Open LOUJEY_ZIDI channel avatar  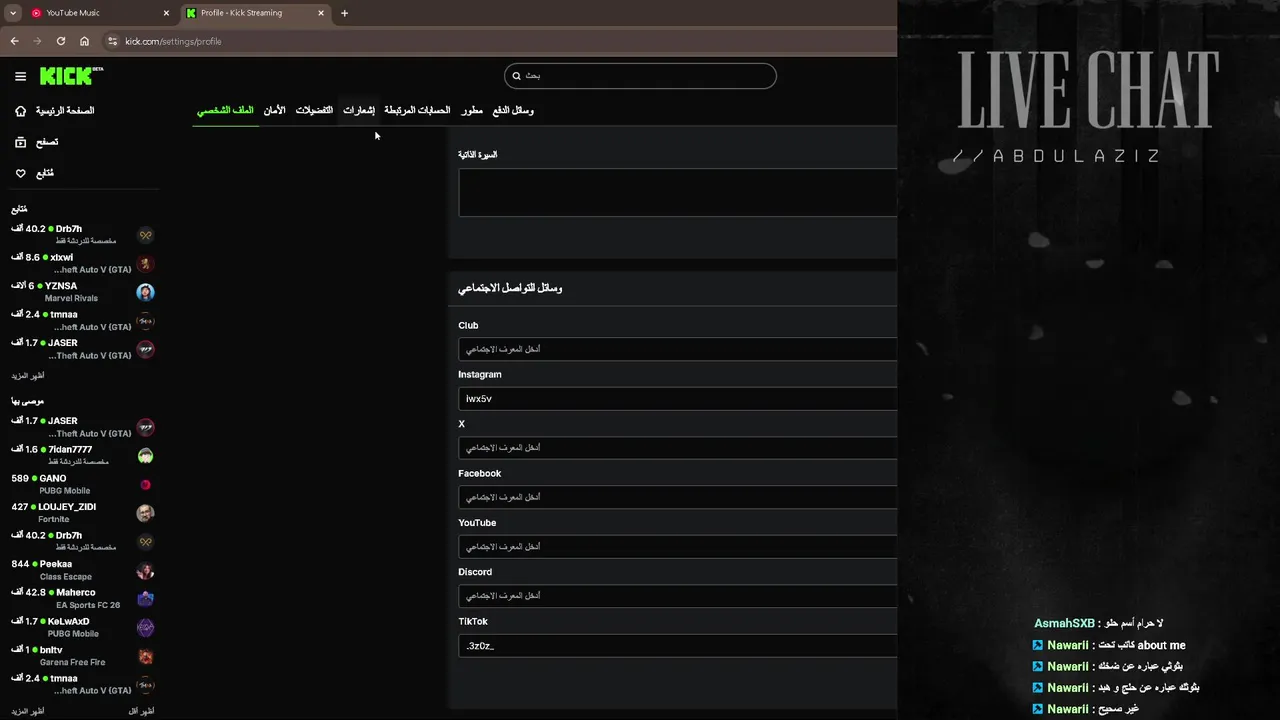(x=145, y=513)
